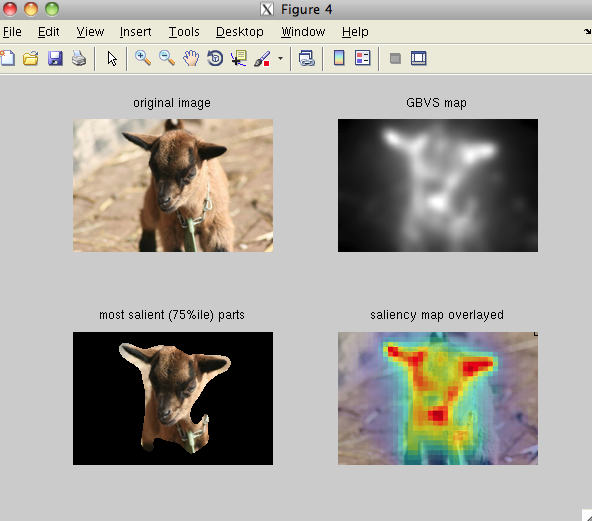Select the Brush data tool
The height and width of the screenshot is (521, 592).
(x=262, y=59)
